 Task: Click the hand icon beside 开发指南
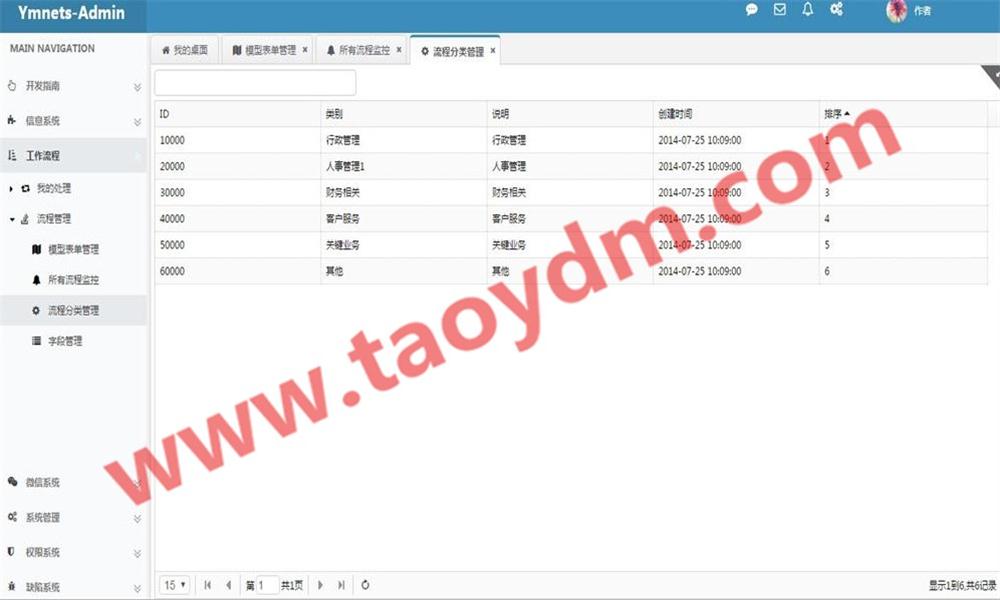(11, 85)
